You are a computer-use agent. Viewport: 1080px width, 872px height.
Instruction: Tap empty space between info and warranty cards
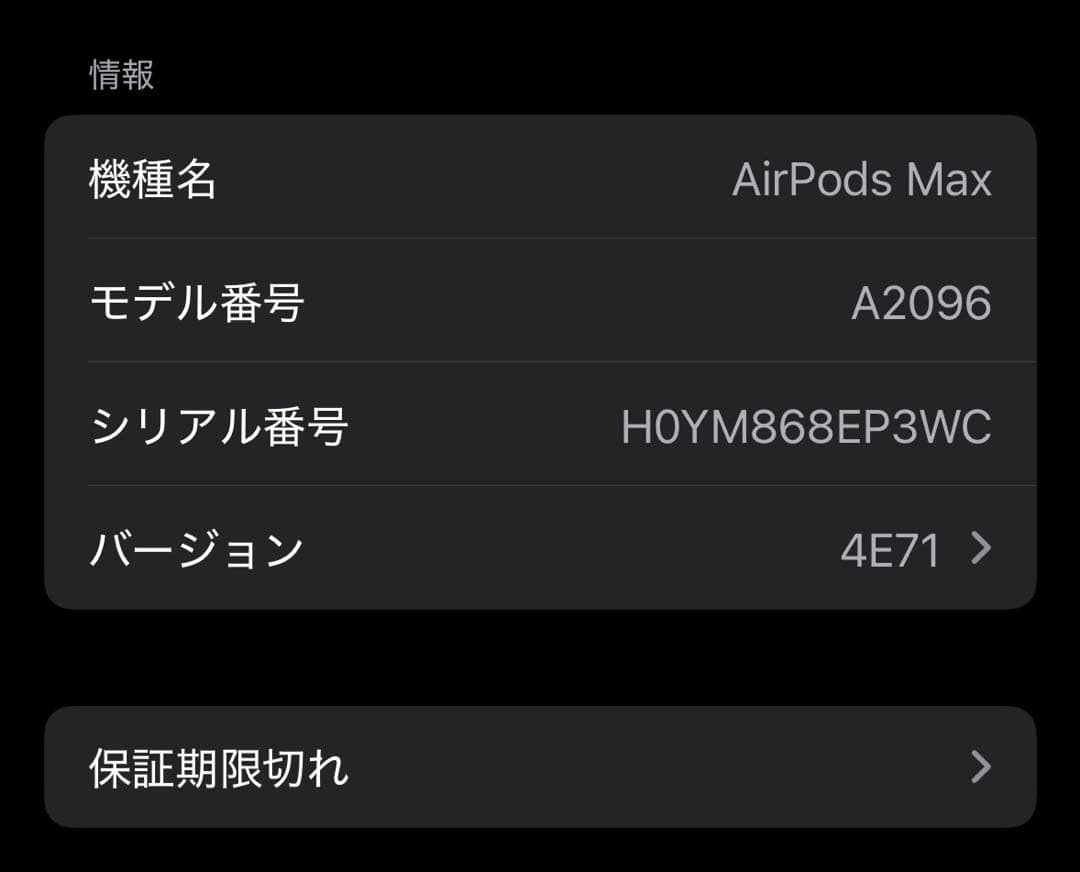click(x=540, y=658)
